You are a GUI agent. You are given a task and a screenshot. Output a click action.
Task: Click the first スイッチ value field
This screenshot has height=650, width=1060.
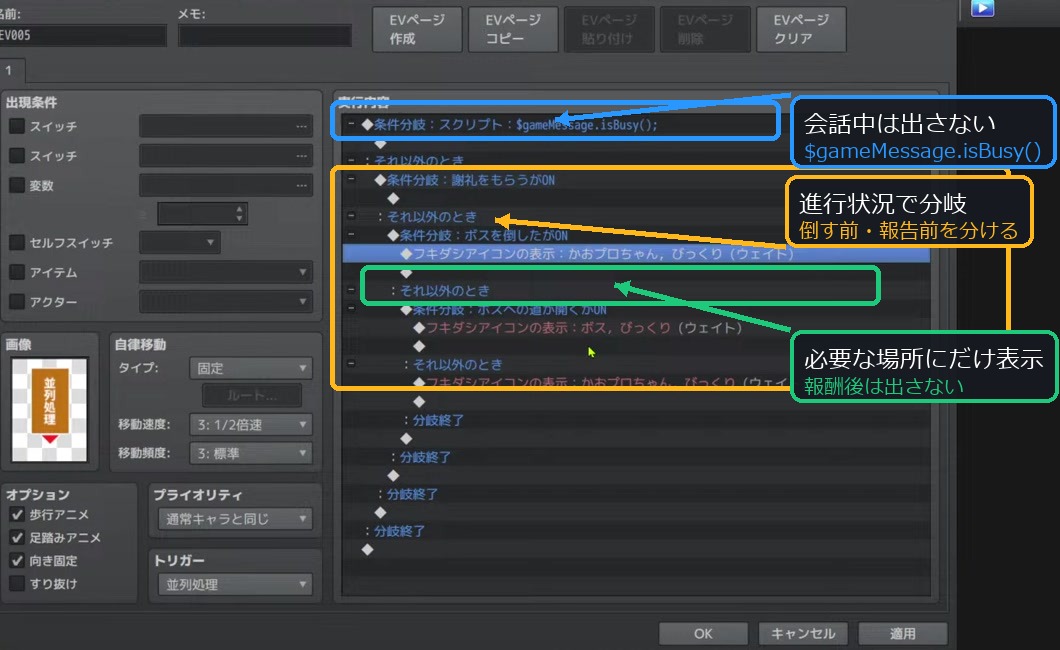pyautogui.click(x=226, y=126)
